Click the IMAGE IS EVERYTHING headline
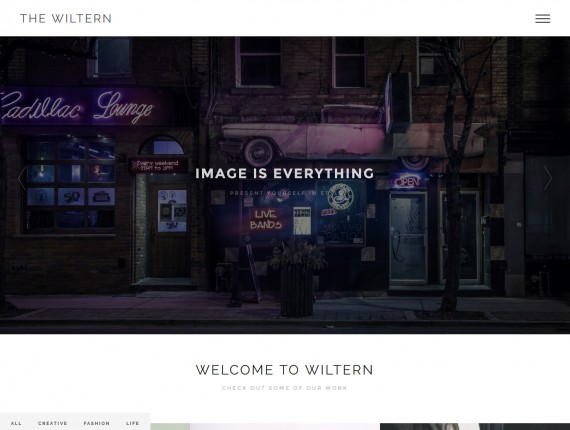The image size is (570, 430). coord(285,173)
